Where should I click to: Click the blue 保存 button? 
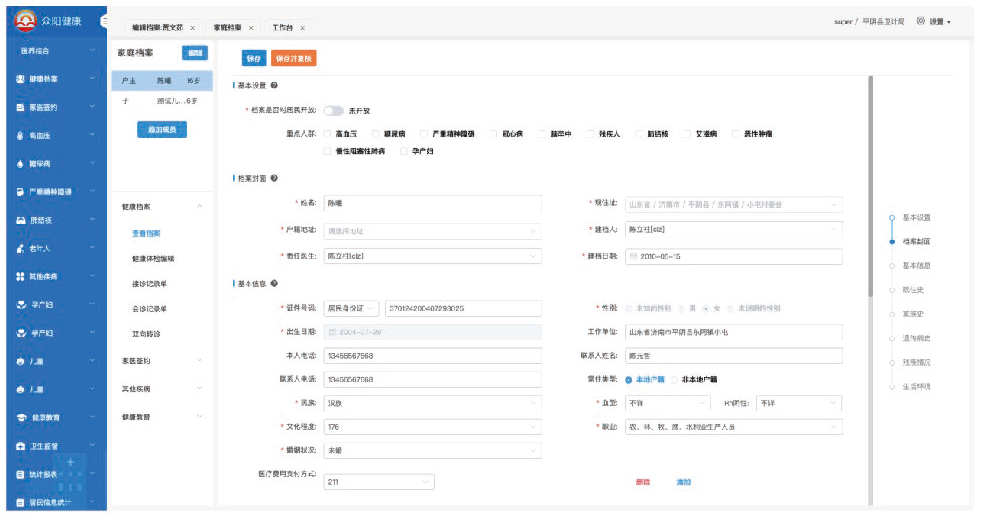[253, 59]
